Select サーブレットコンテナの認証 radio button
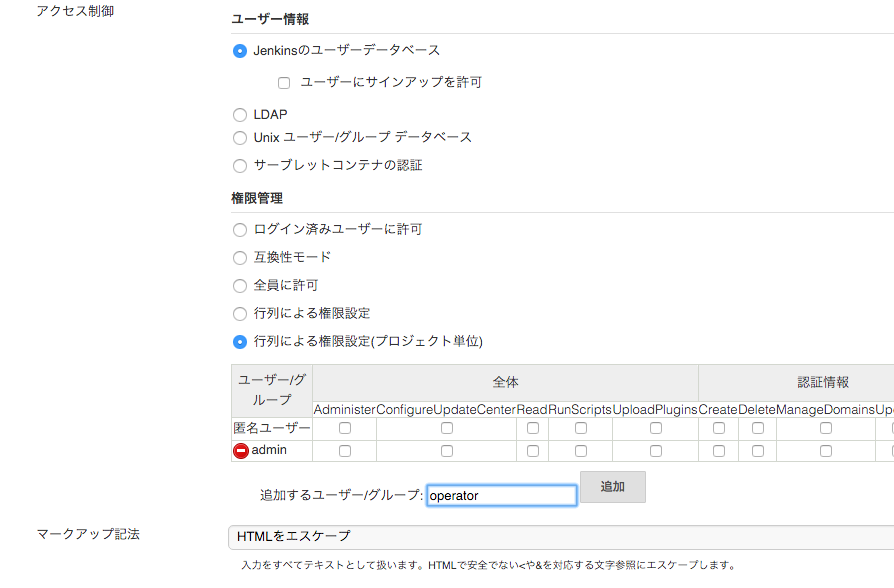 click(240, 165)
